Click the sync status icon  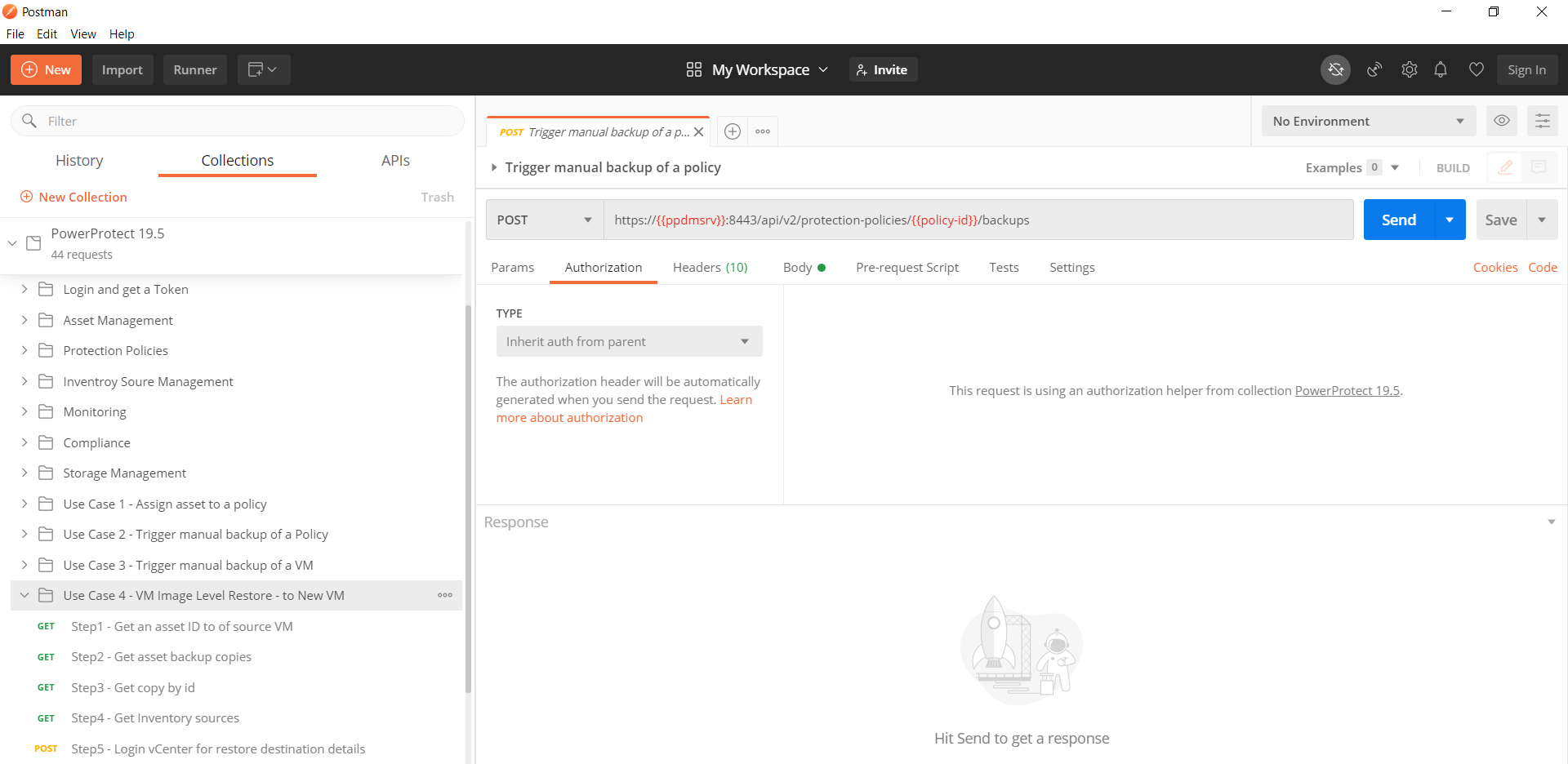tap(1335, 70)
